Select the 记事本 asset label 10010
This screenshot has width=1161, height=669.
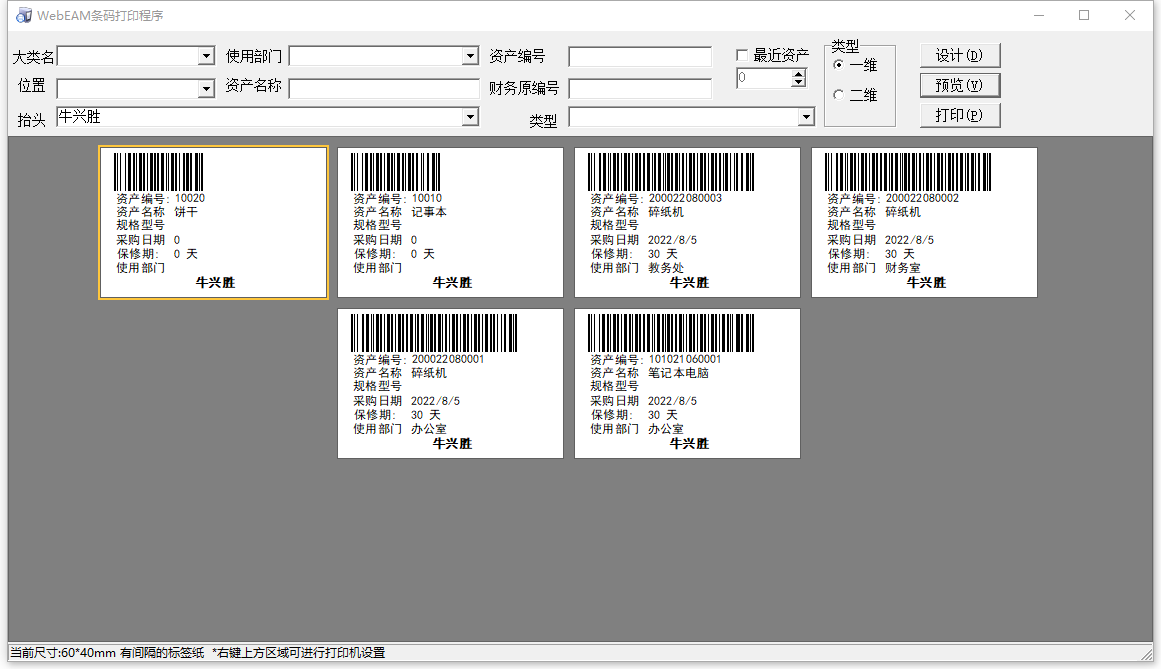pyautogui.click(x=450, y=222)
